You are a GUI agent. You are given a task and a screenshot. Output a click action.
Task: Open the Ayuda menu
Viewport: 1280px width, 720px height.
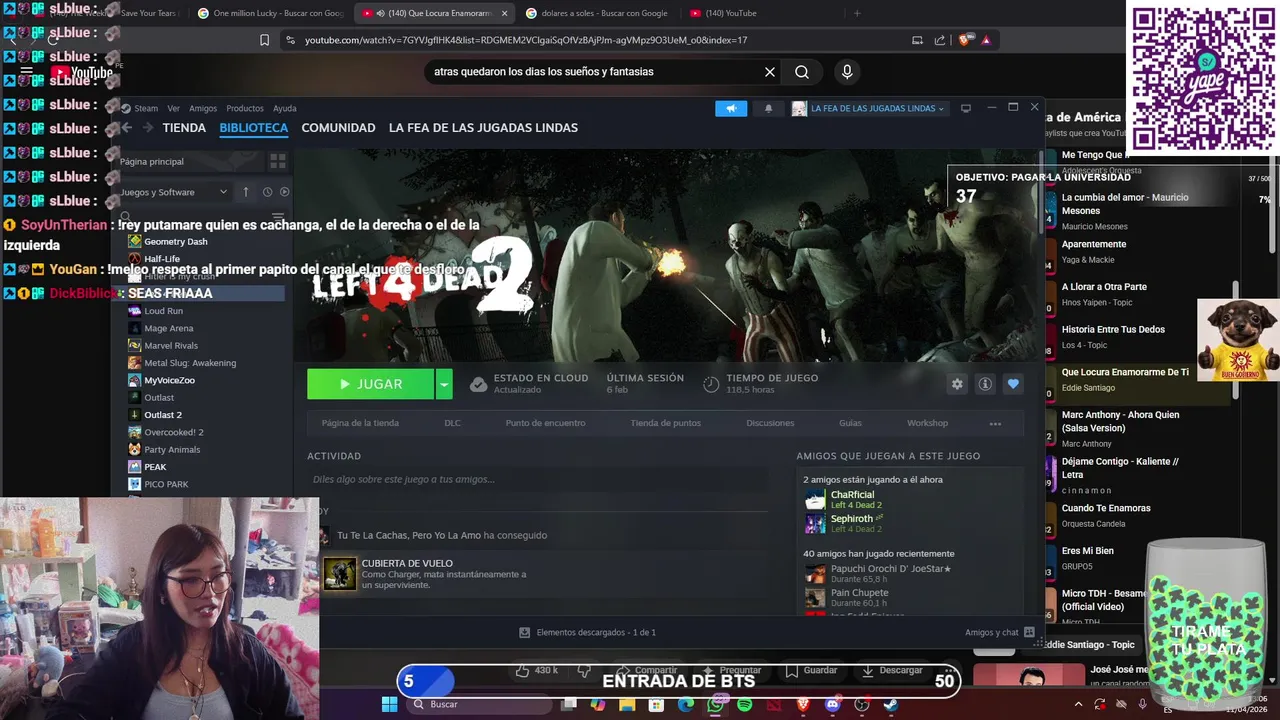(285, 108)
